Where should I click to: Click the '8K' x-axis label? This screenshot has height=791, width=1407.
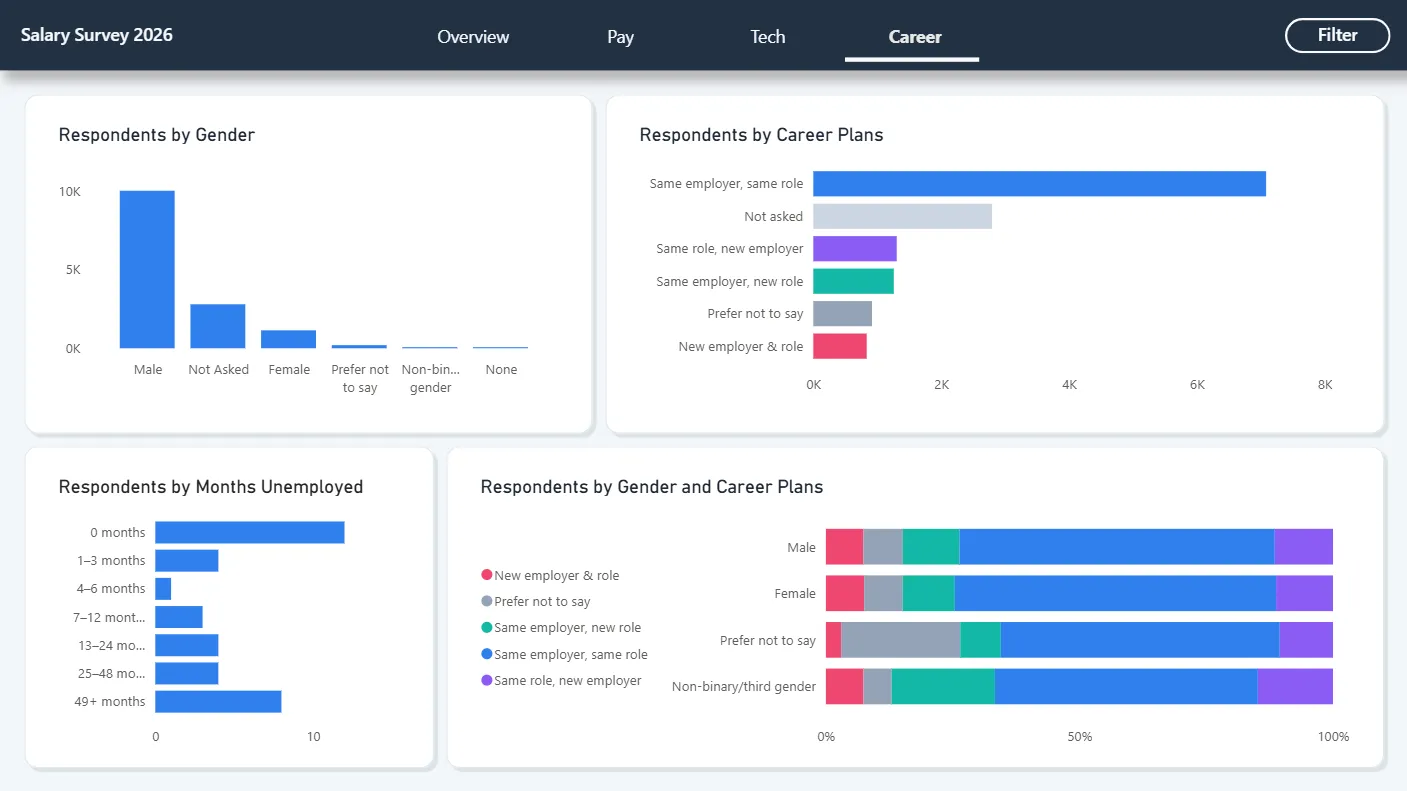pyautogui.click(x=1325, y=385)
